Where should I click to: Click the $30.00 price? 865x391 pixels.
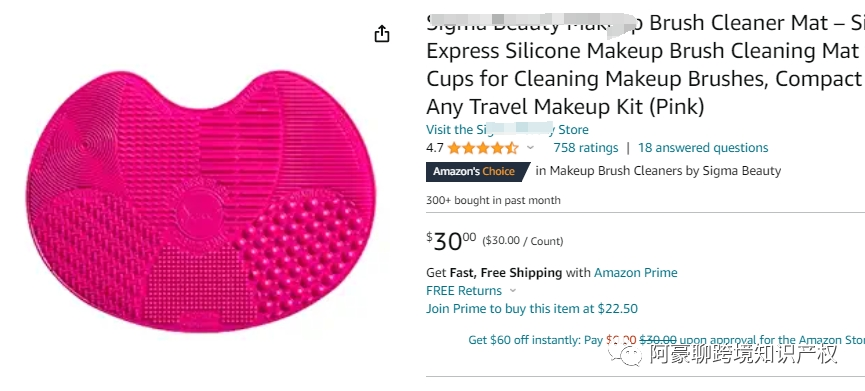(451, 242)
